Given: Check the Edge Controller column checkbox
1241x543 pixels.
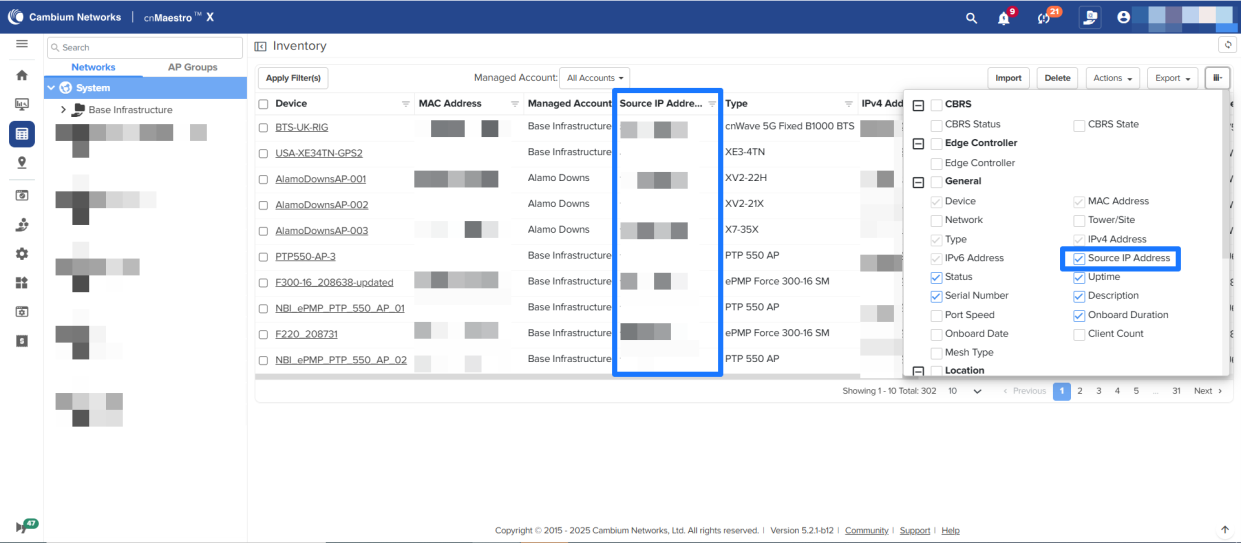Looking at the screenshot, I should [x=936, y=163].
